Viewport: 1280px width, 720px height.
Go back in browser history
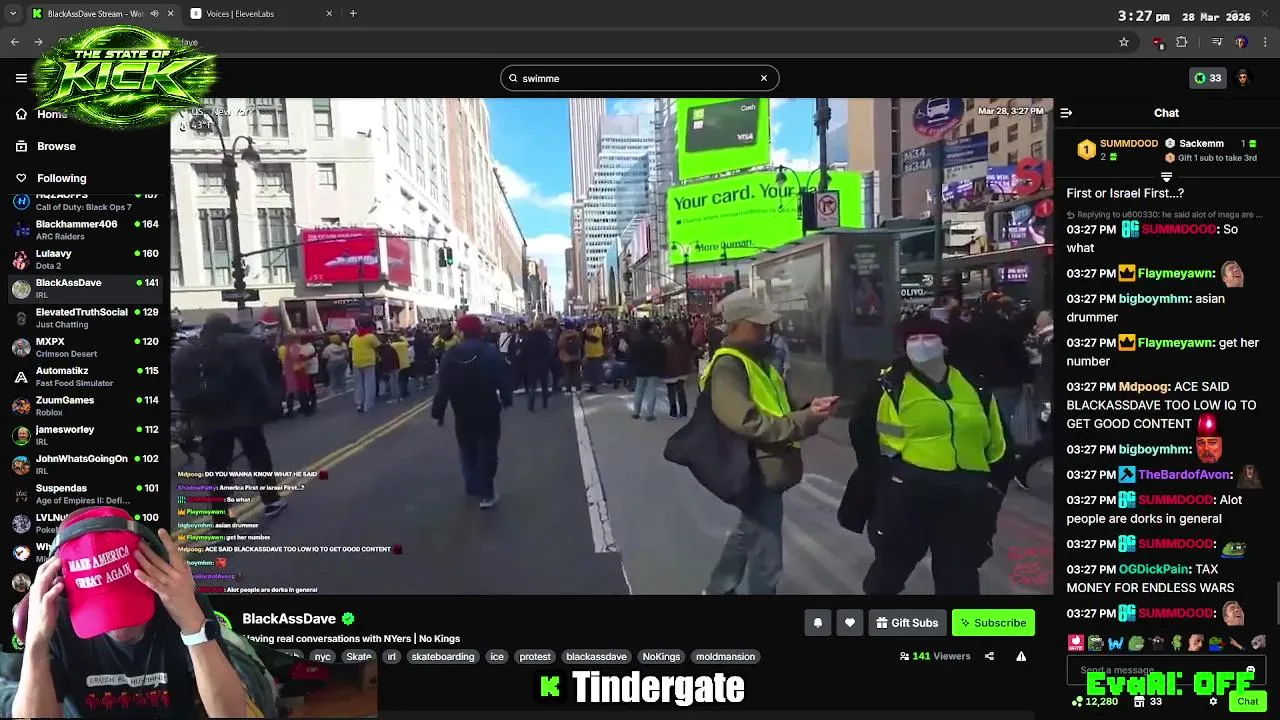coord(15,42)
